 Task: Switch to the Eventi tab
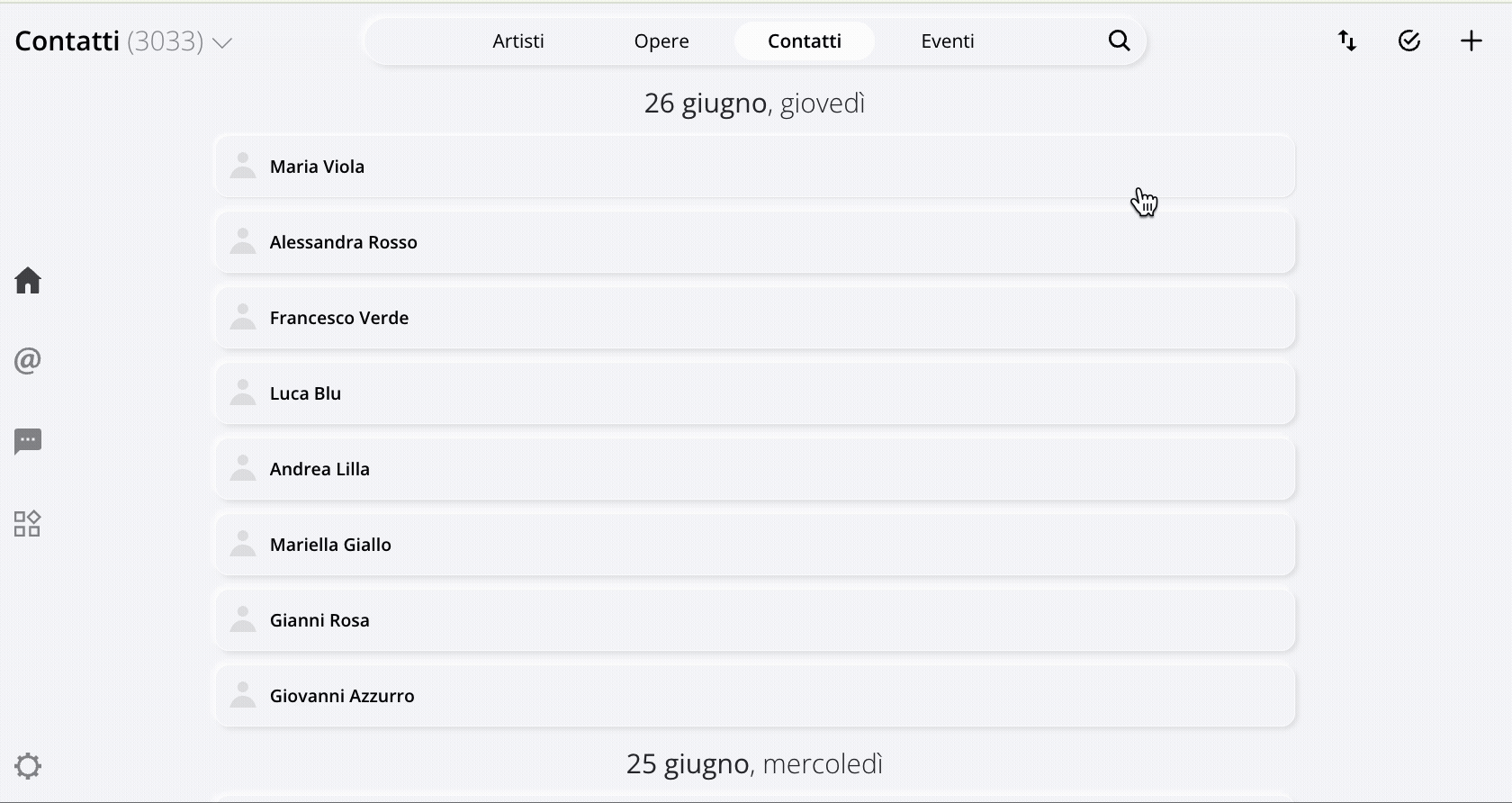pyautogui.click(x=948, y=41)
